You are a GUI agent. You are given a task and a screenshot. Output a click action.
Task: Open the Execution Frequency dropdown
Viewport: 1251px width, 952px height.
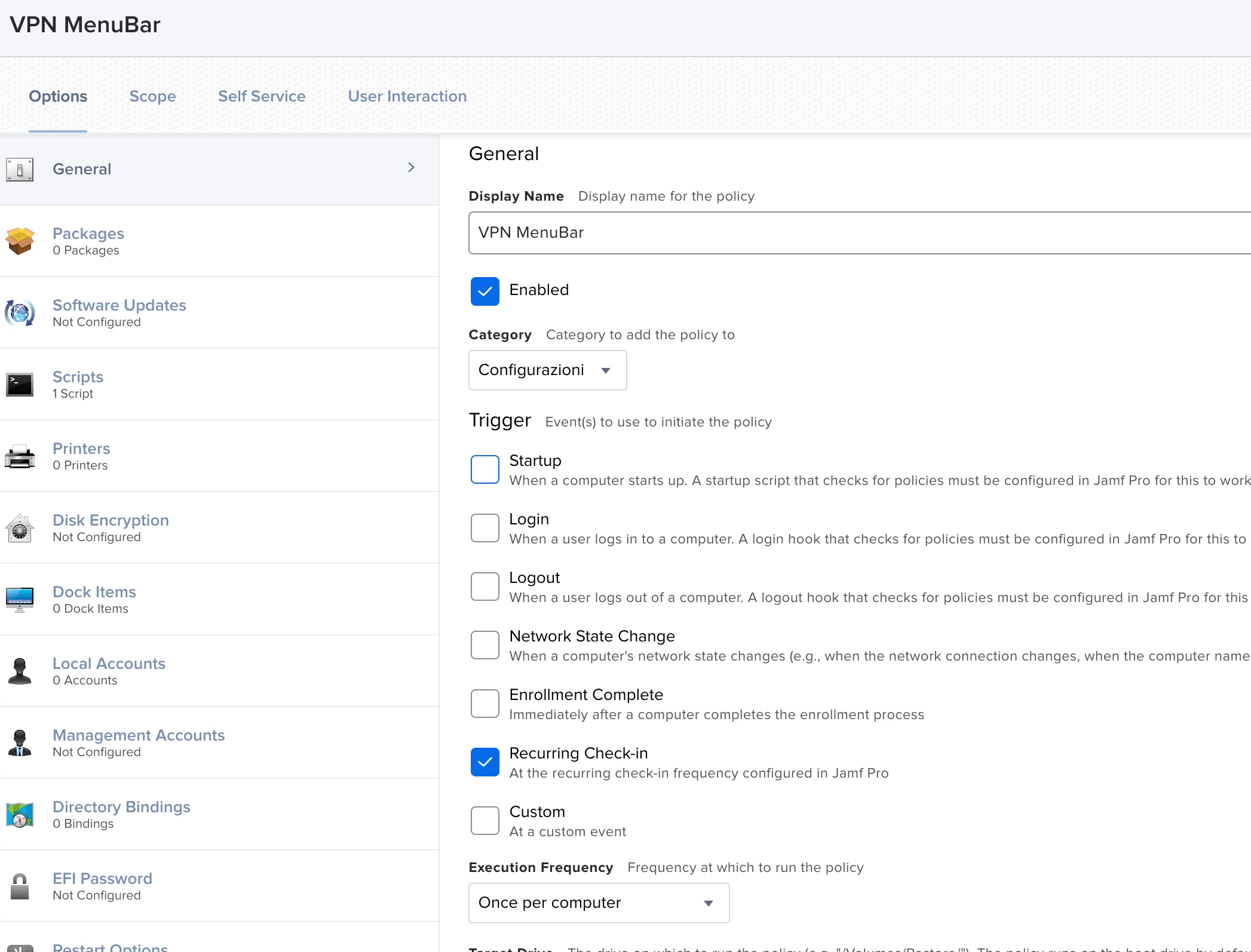pos(598,903)
